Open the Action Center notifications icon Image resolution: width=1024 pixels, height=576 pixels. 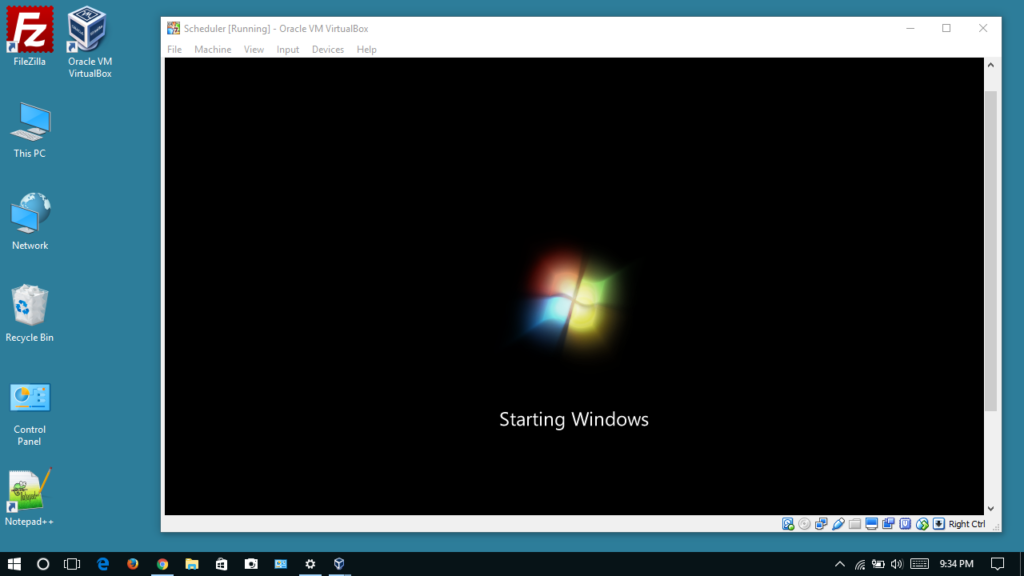click(x=997, y=564)
